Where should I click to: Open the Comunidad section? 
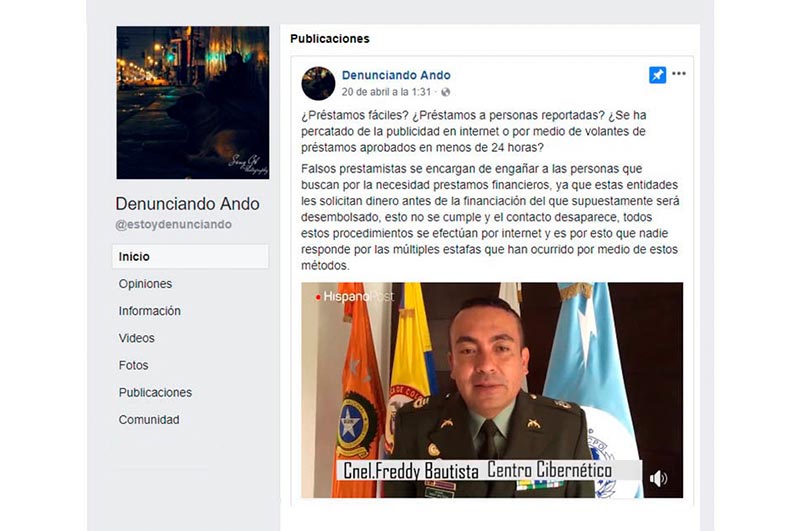coord(149,419)
